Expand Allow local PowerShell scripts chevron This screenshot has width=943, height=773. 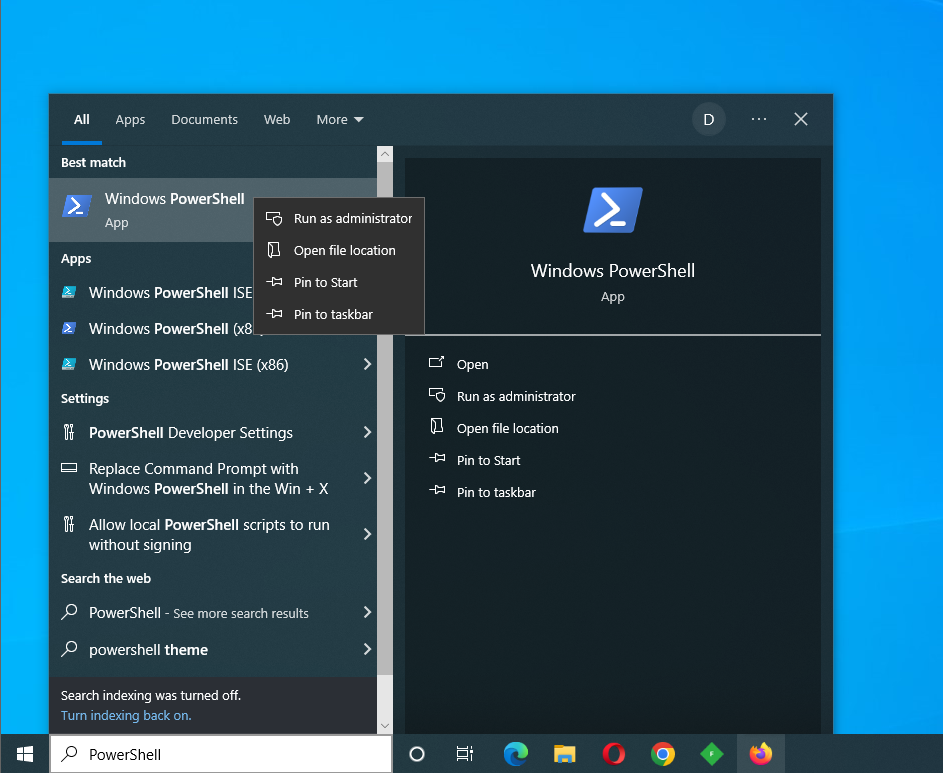(x=367, y=534)
